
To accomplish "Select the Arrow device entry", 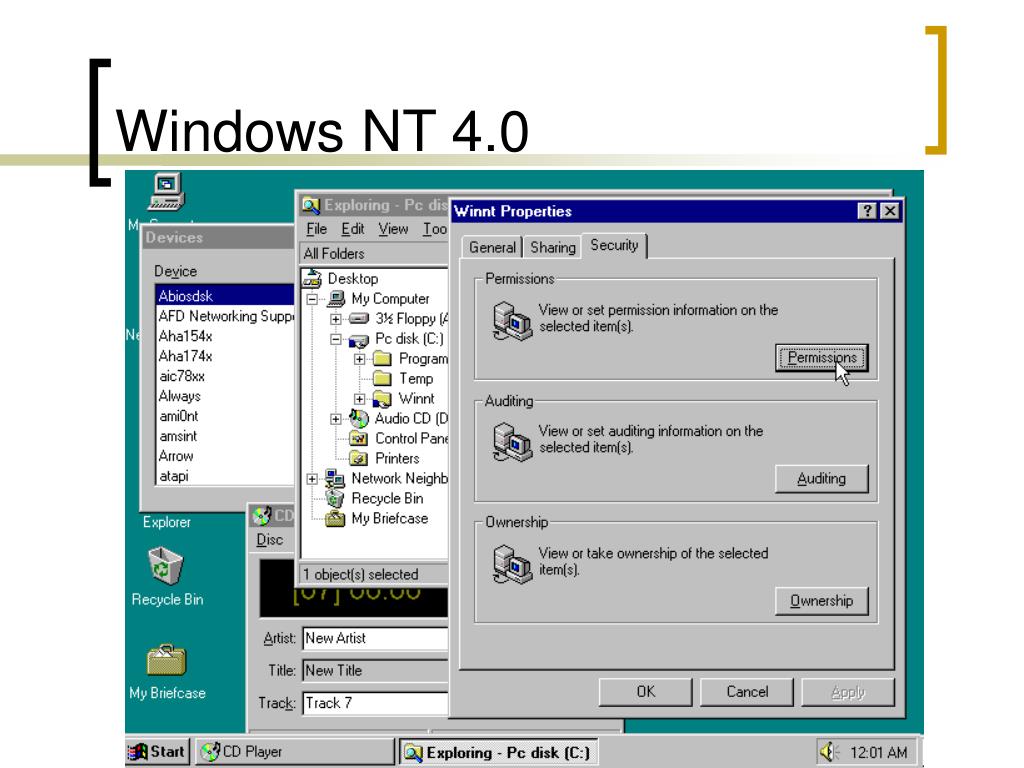I will pyautogui.click(x=225, y=456).
